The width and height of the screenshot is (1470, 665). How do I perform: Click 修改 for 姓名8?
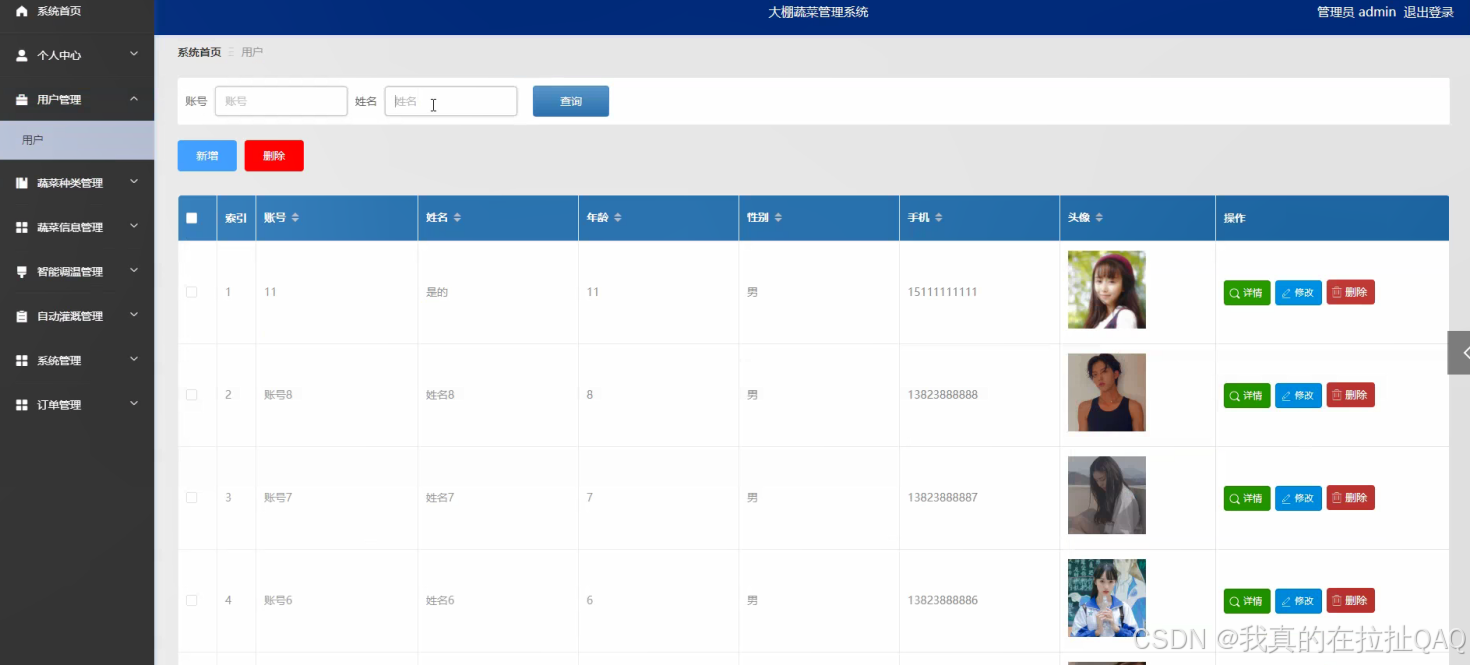[x=1298, y=395]
